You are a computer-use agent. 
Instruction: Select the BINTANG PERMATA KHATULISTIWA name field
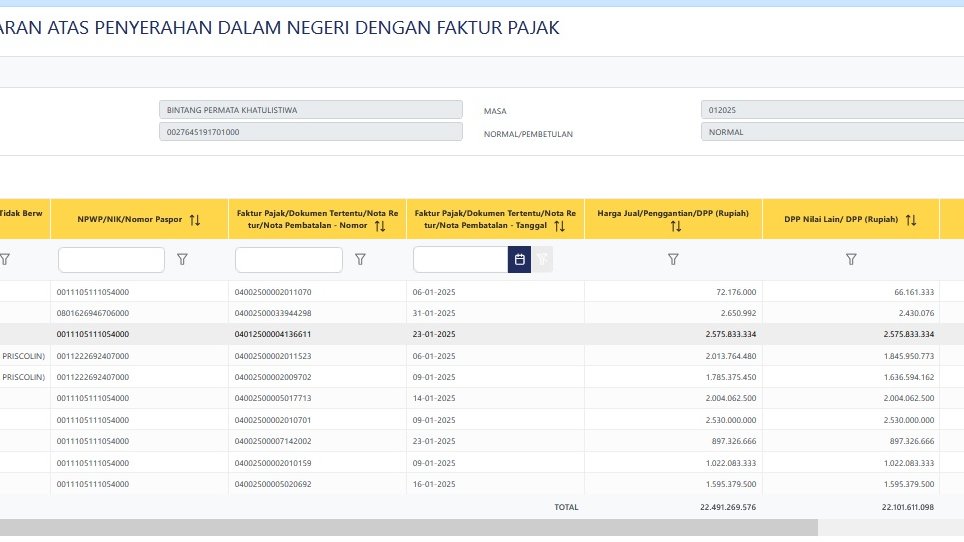310,110
